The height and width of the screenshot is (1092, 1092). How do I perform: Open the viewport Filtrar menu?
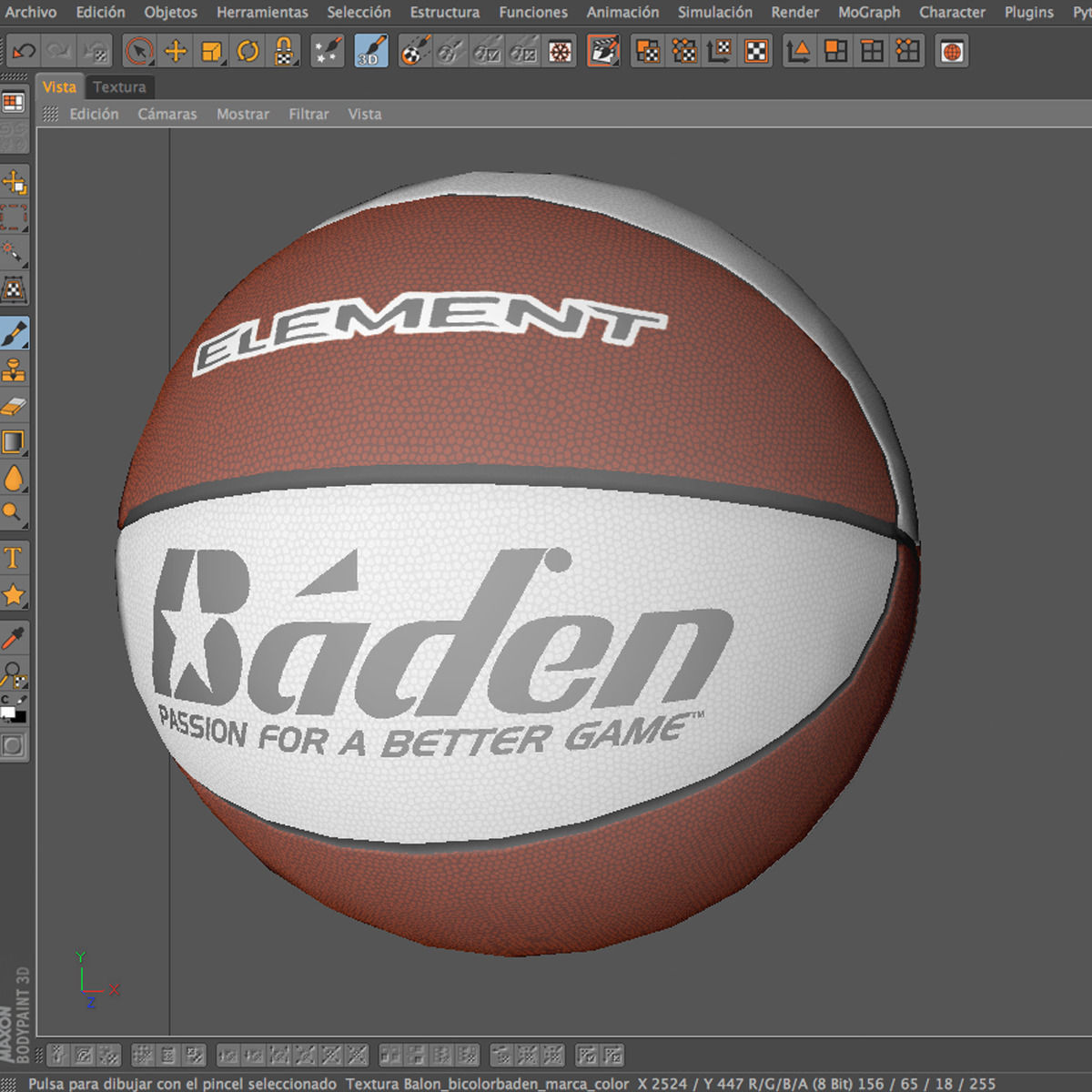pos(308,114)
